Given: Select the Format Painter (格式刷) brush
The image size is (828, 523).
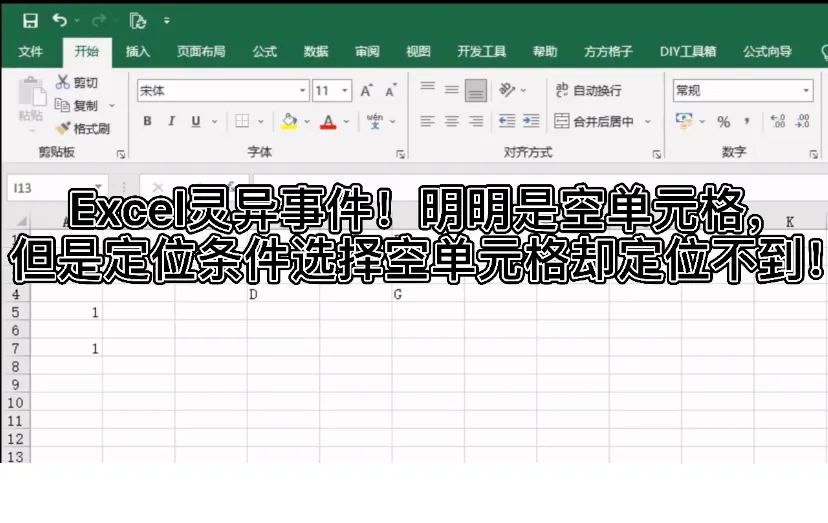Looking at the screenshot, I should click(x=83, y=128).
